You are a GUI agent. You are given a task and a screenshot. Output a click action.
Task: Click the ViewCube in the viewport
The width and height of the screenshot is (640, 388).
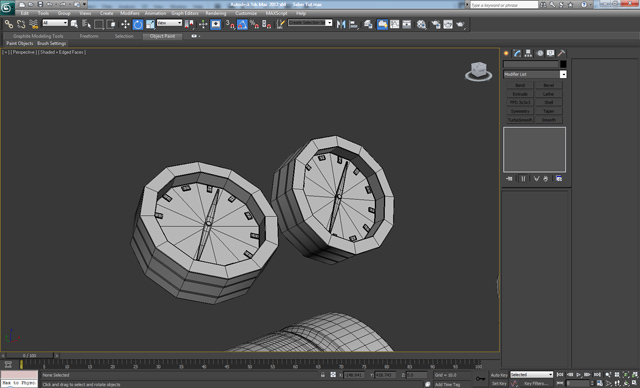click(478, 71)
